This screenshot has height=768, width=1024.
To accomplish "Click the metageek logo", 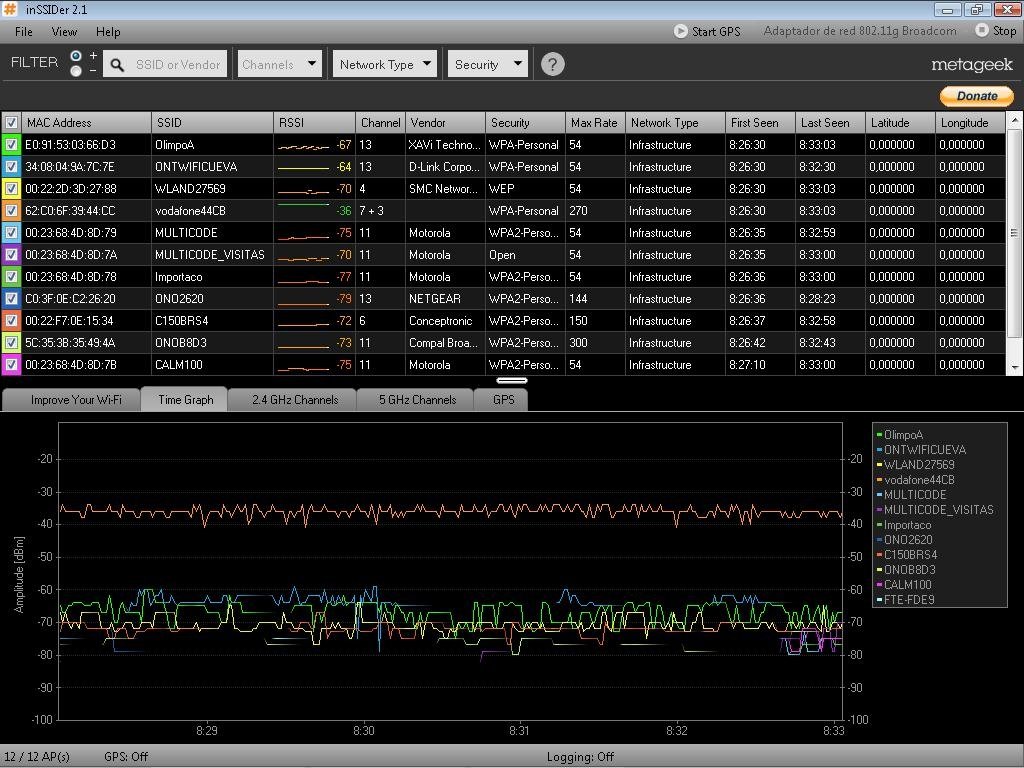I will pos(972,64).
